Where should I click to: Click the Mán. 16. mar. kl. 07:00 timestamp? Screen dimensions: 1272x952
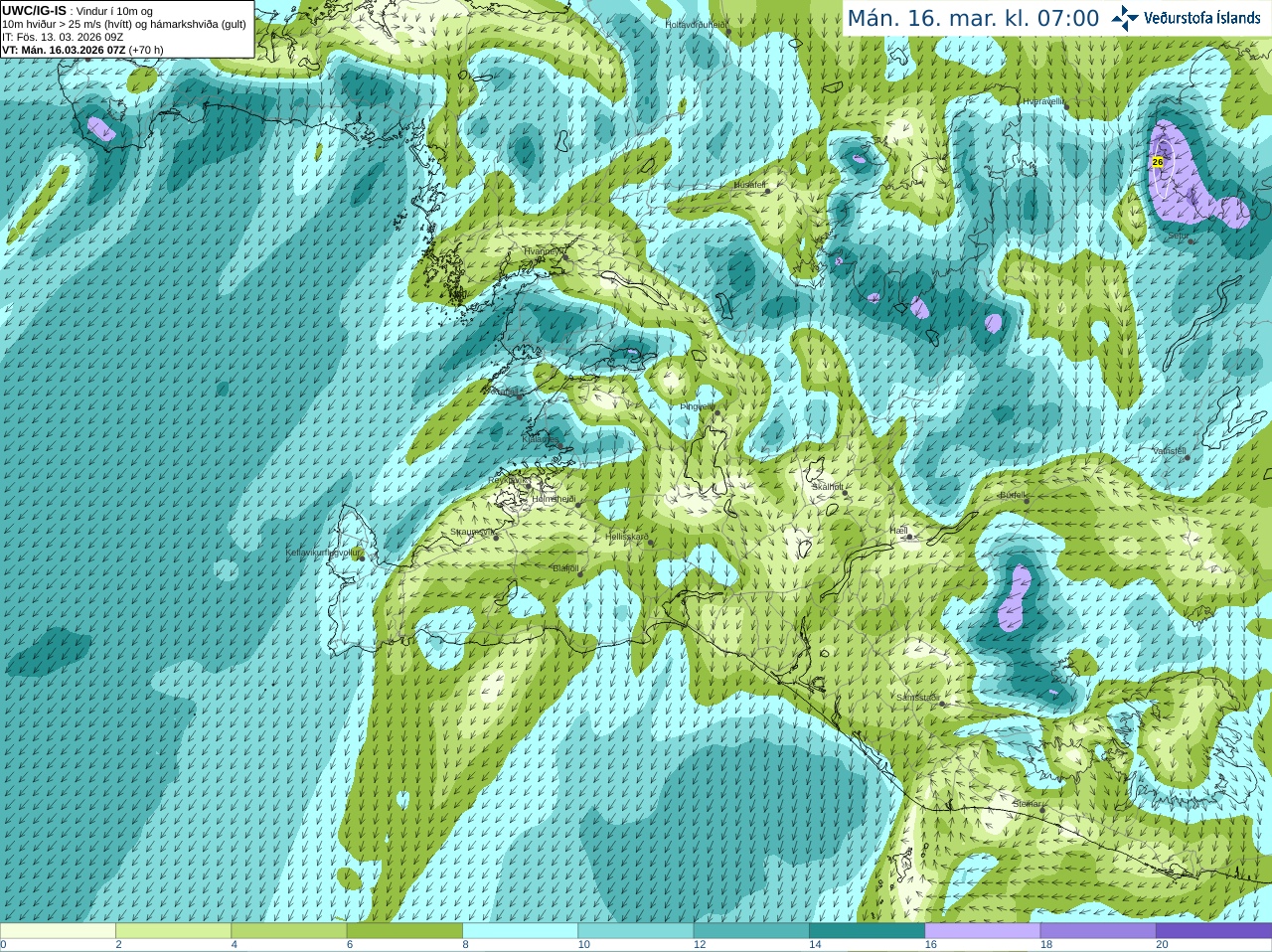973,18
